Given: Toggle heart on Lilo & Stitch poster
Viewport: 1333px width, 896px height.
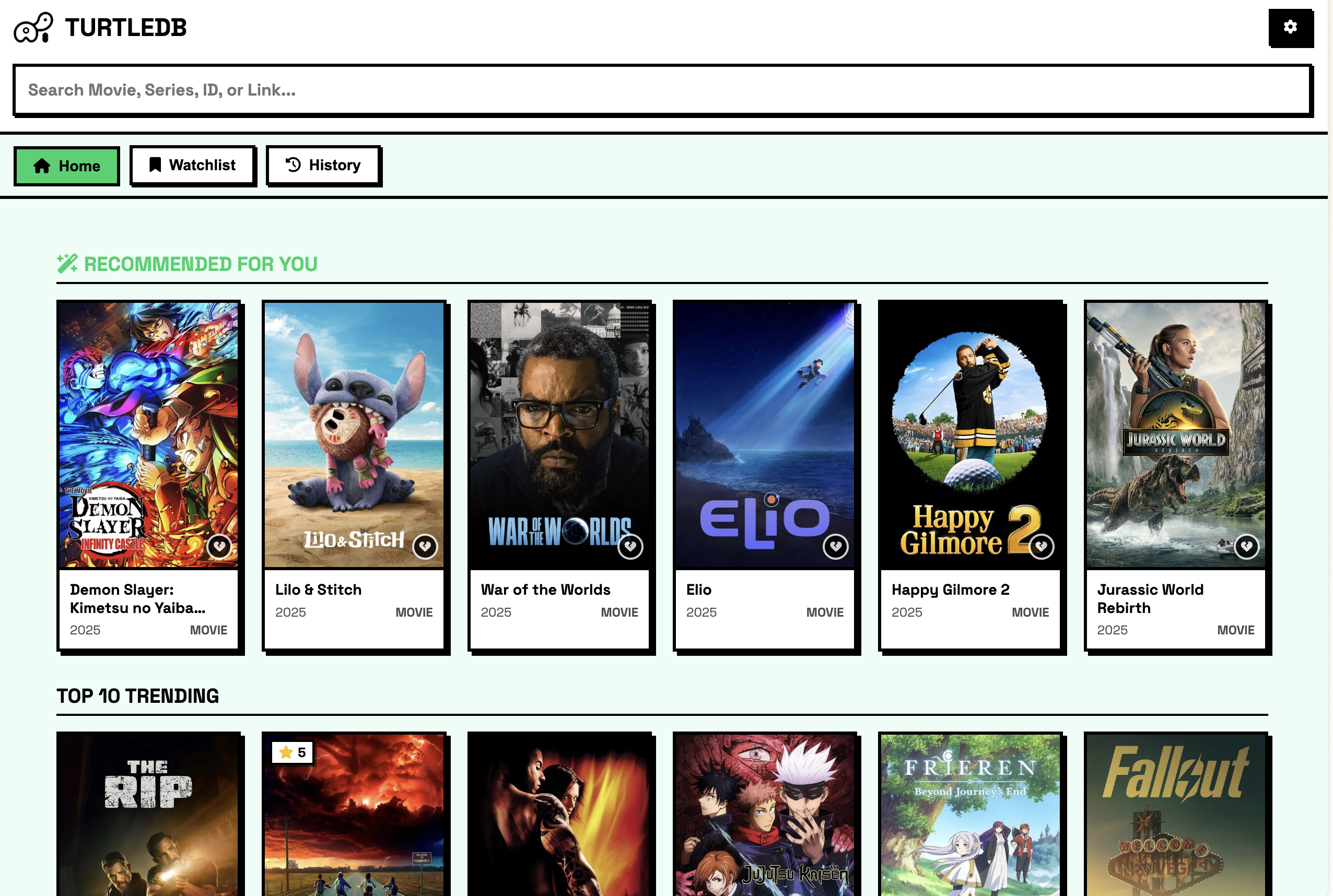Looking at the screenshot, I should (425, 546).
